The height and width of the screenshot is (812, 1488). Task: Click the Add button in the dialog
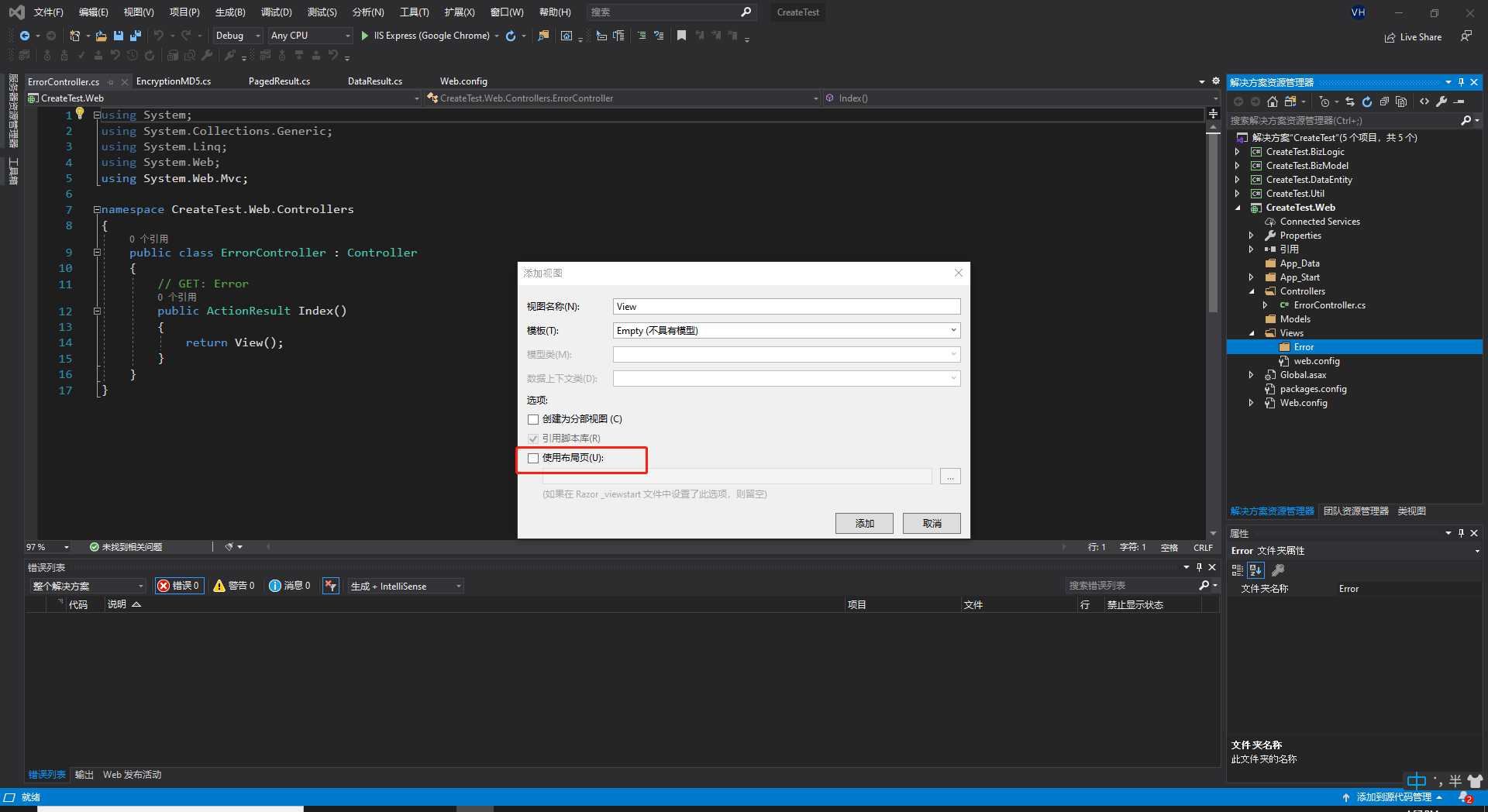(x=864, y=524)
